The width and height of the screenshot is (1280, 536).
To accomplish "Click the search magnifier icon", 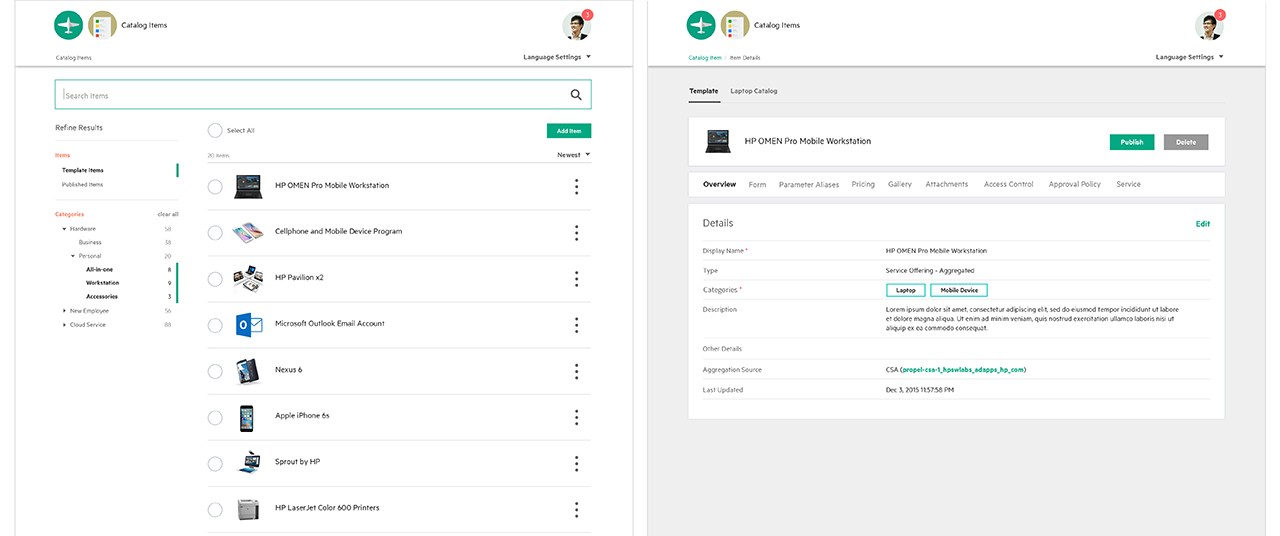I will tap(576, 95).
